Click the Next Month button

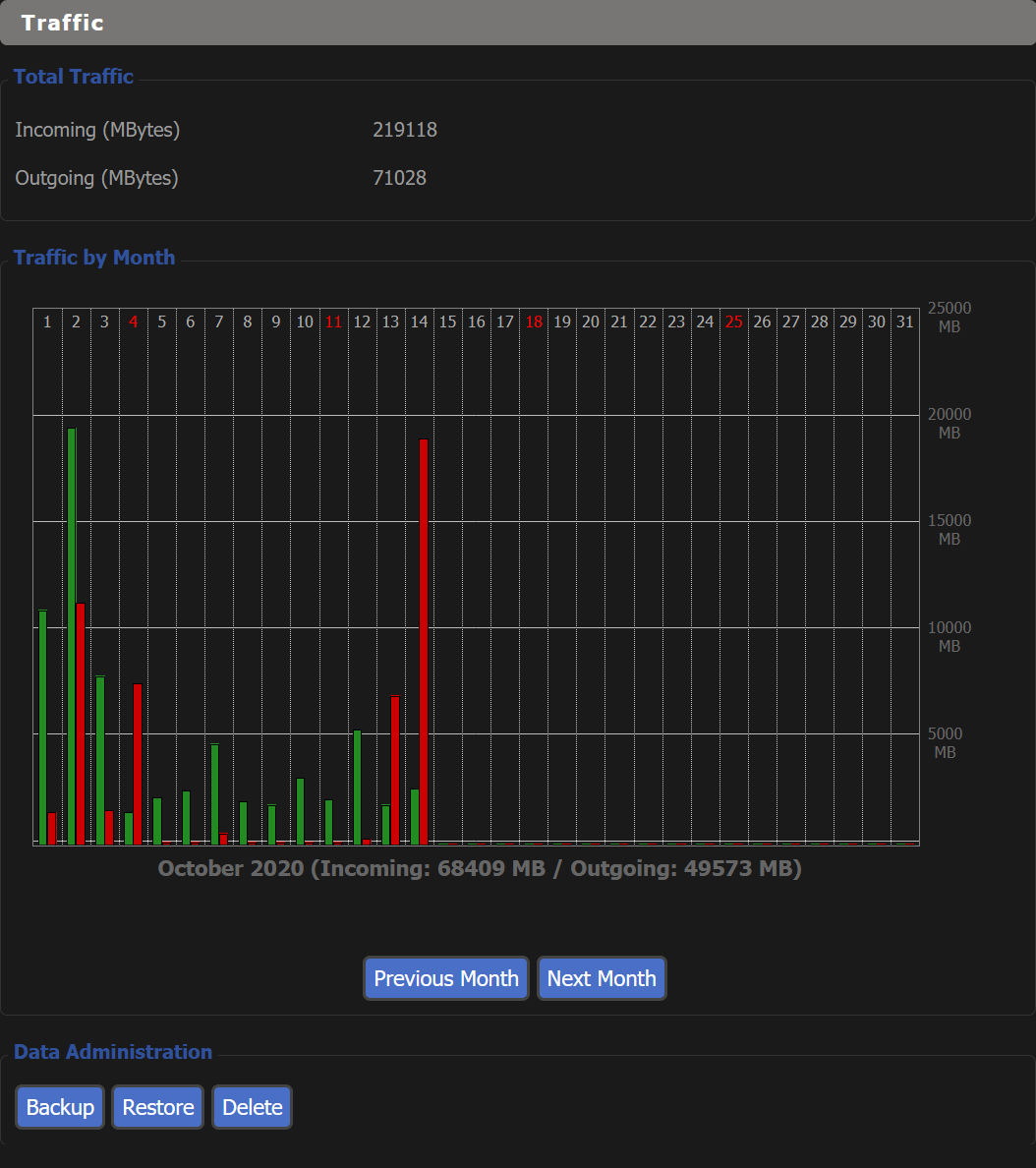coord(602,978)
